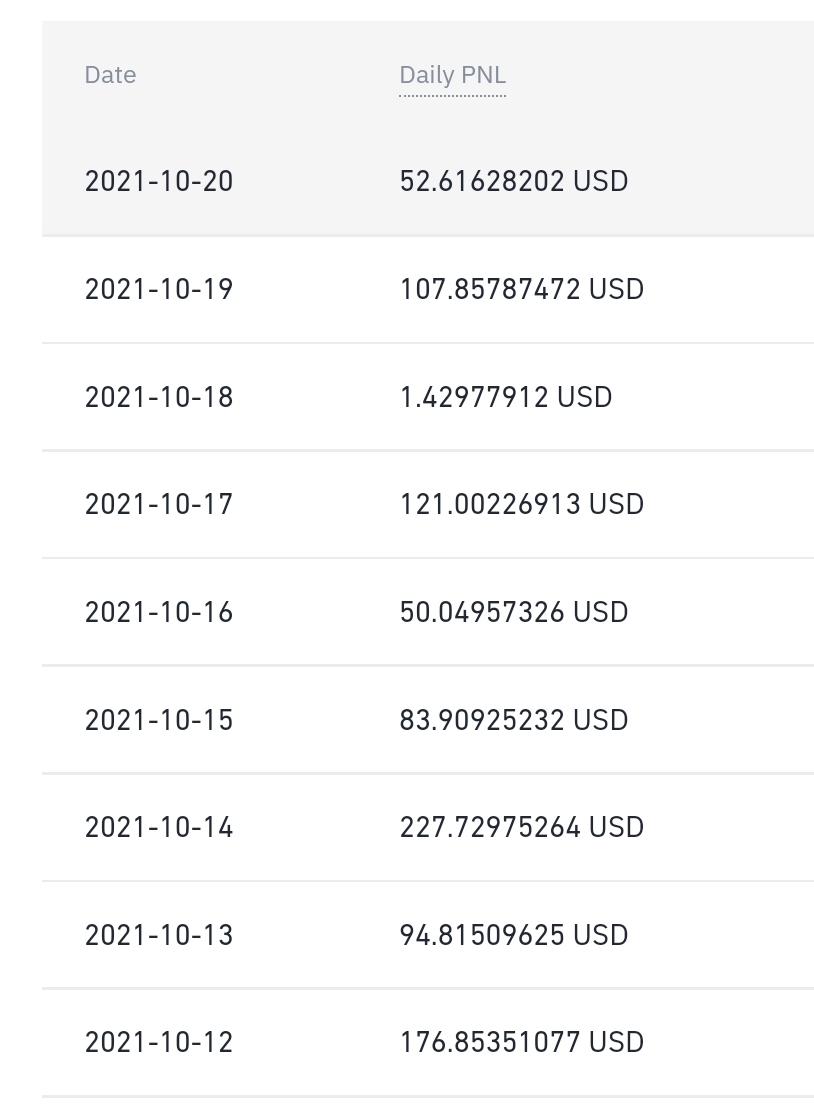
Task: Click the 2021-10-13 date cell
Action: click(159, 935)
